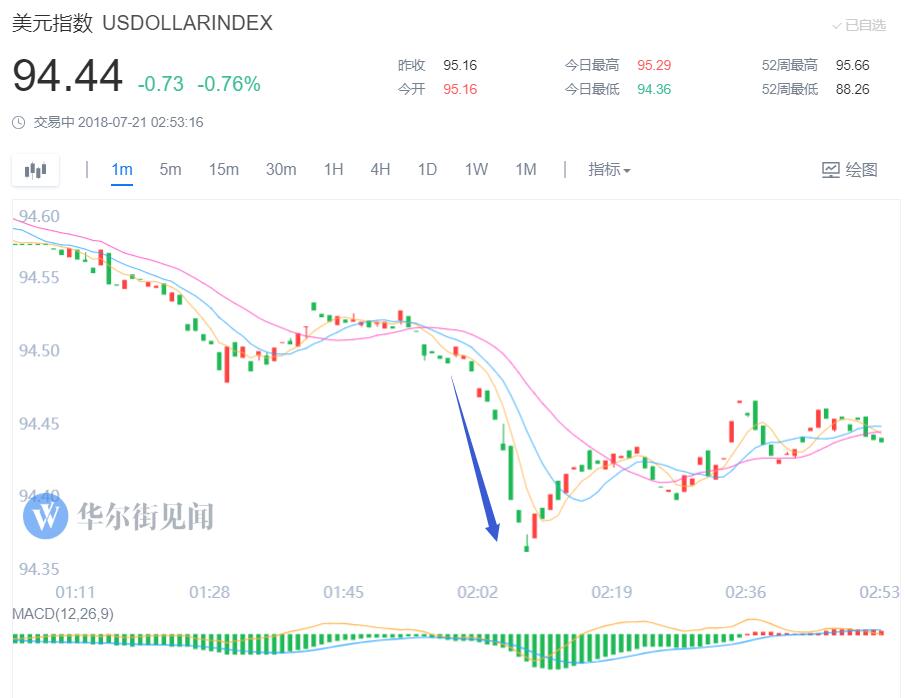Click the 02:19 time axis label
Screen dimensions: 905x698
pyautogui.click(x=612, y=592)
